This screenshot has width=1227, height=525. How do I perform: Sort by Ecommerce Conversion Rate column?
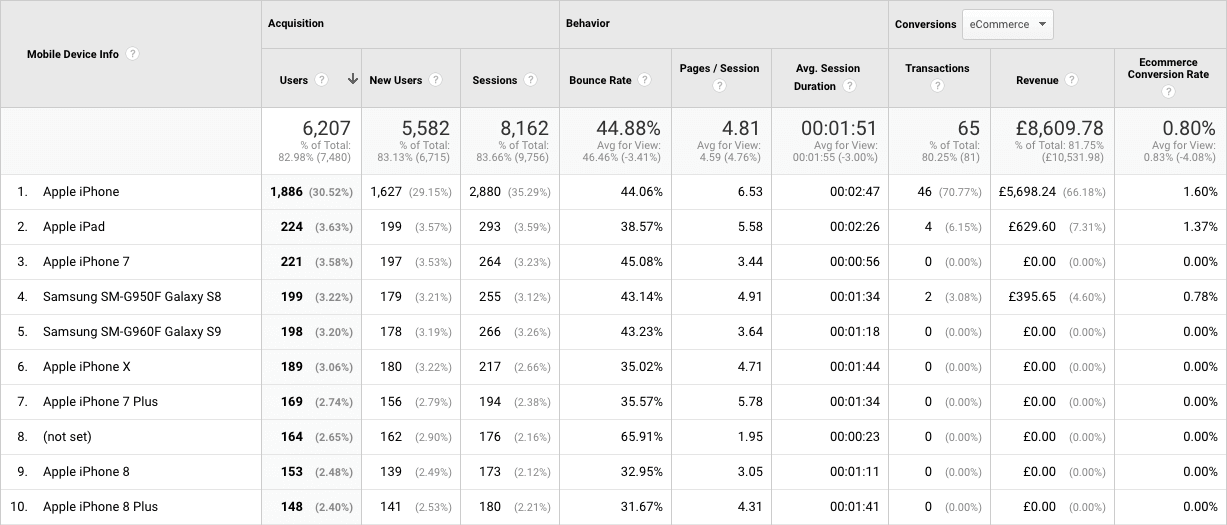[1168, 68]
